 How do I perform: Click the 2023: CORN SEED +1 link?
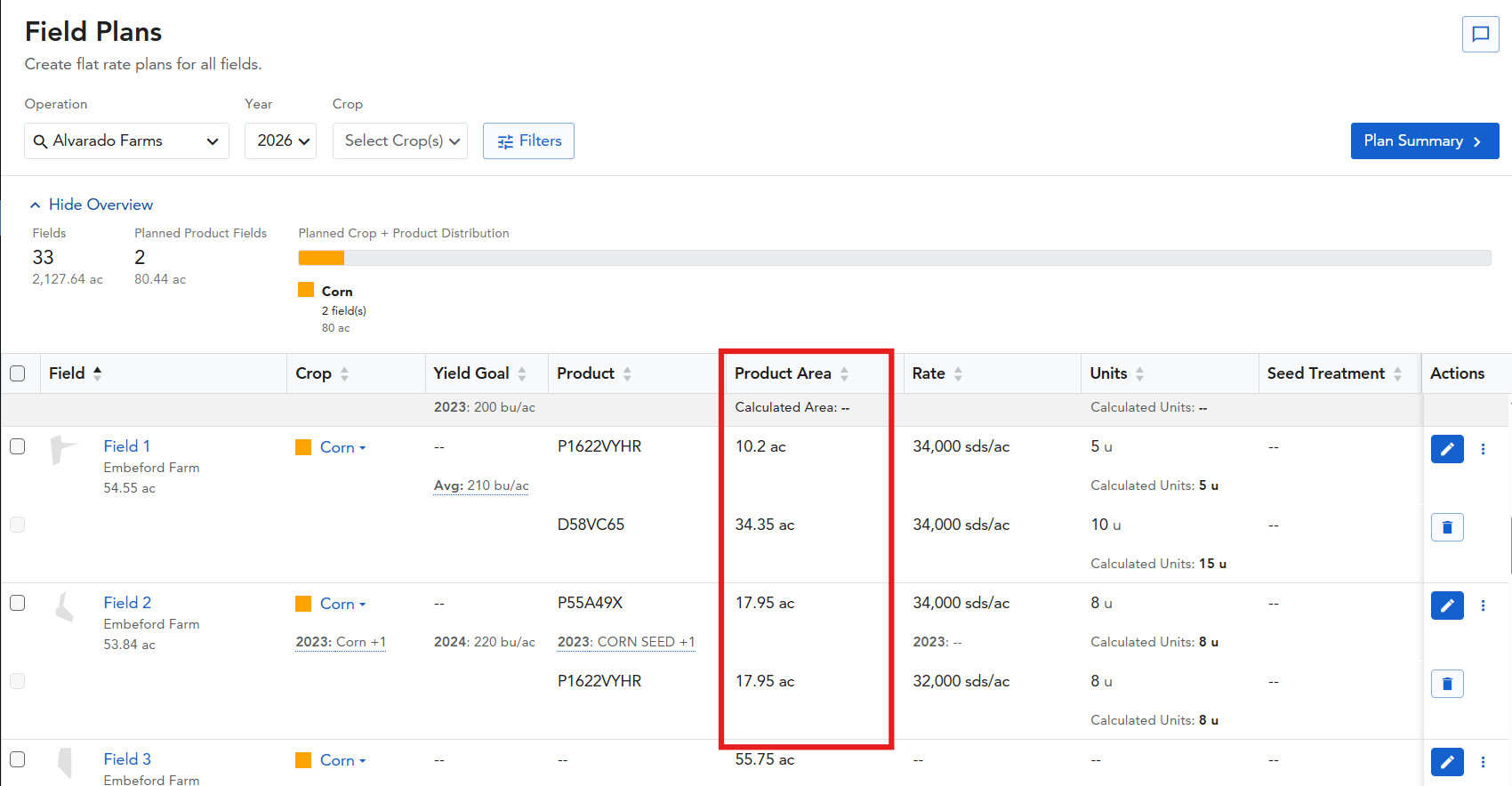click(626, 642)
